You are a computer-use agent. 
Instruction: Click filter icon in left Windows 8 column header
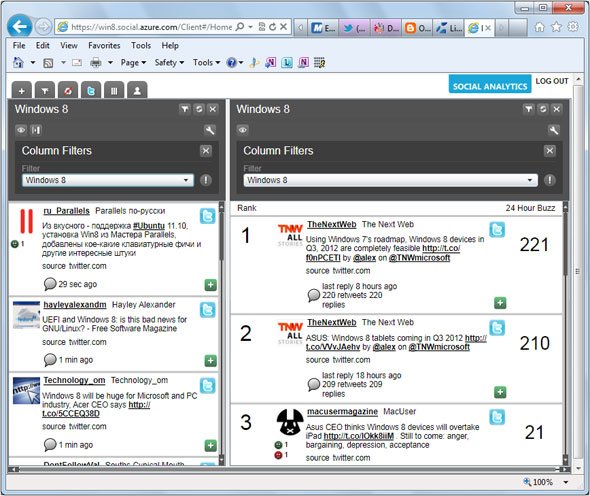pyautogui.click(x=184, y=109)
